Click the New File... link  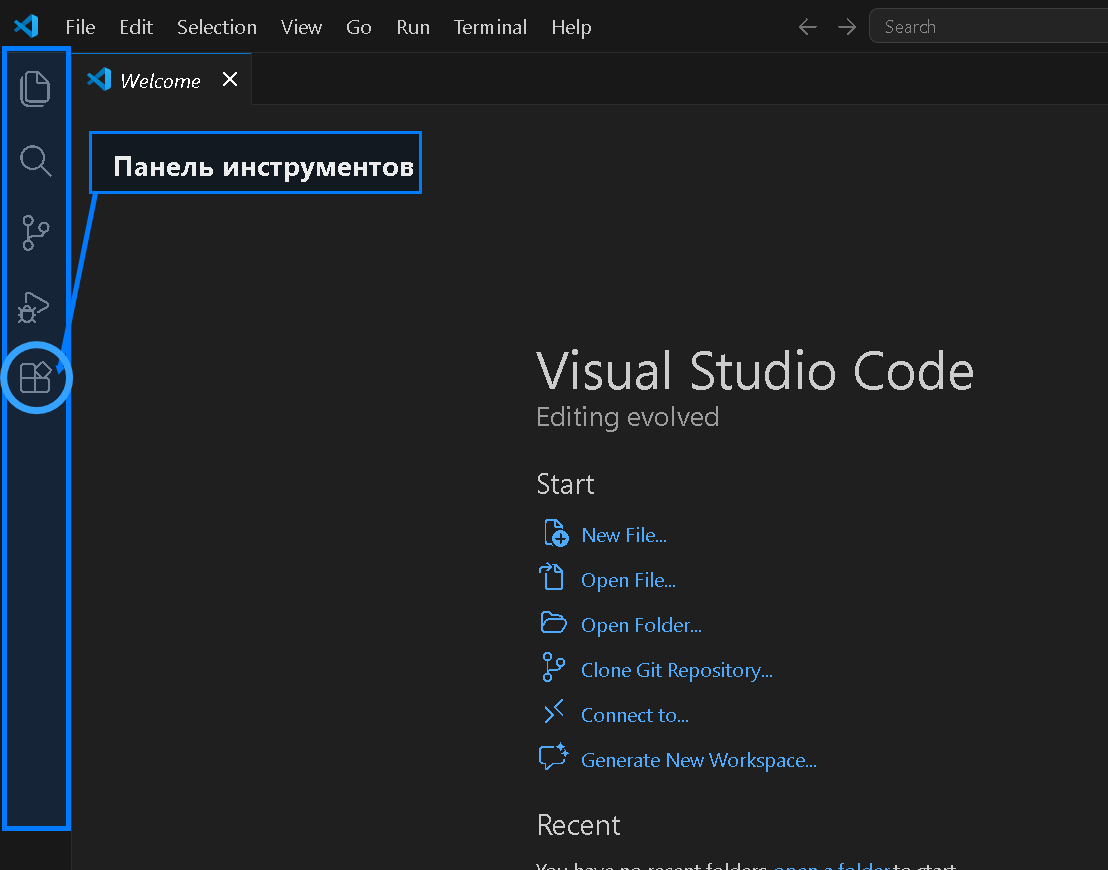pos(624,535)
